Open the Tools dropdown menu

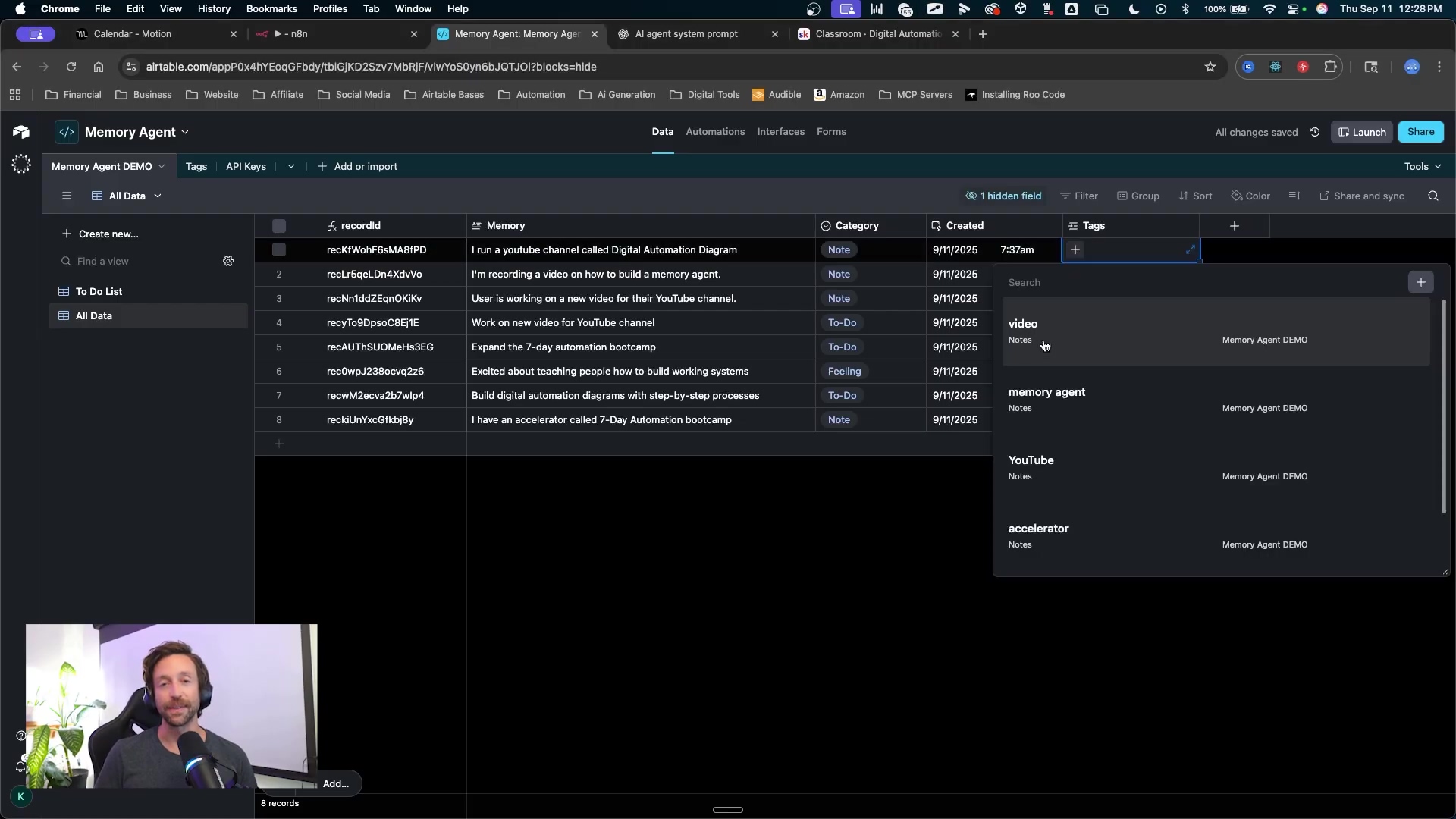coord(1422,166)
